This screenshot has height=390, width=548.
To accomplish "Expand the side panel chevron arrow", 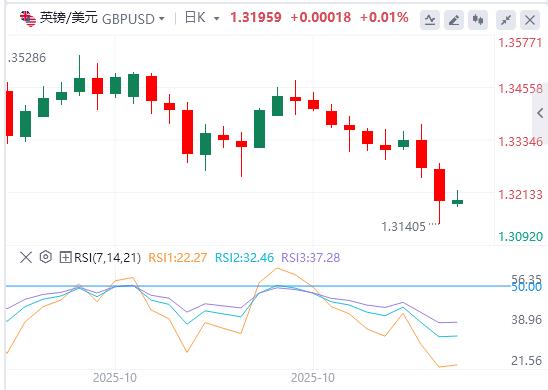I will click(x=540, y=113).
